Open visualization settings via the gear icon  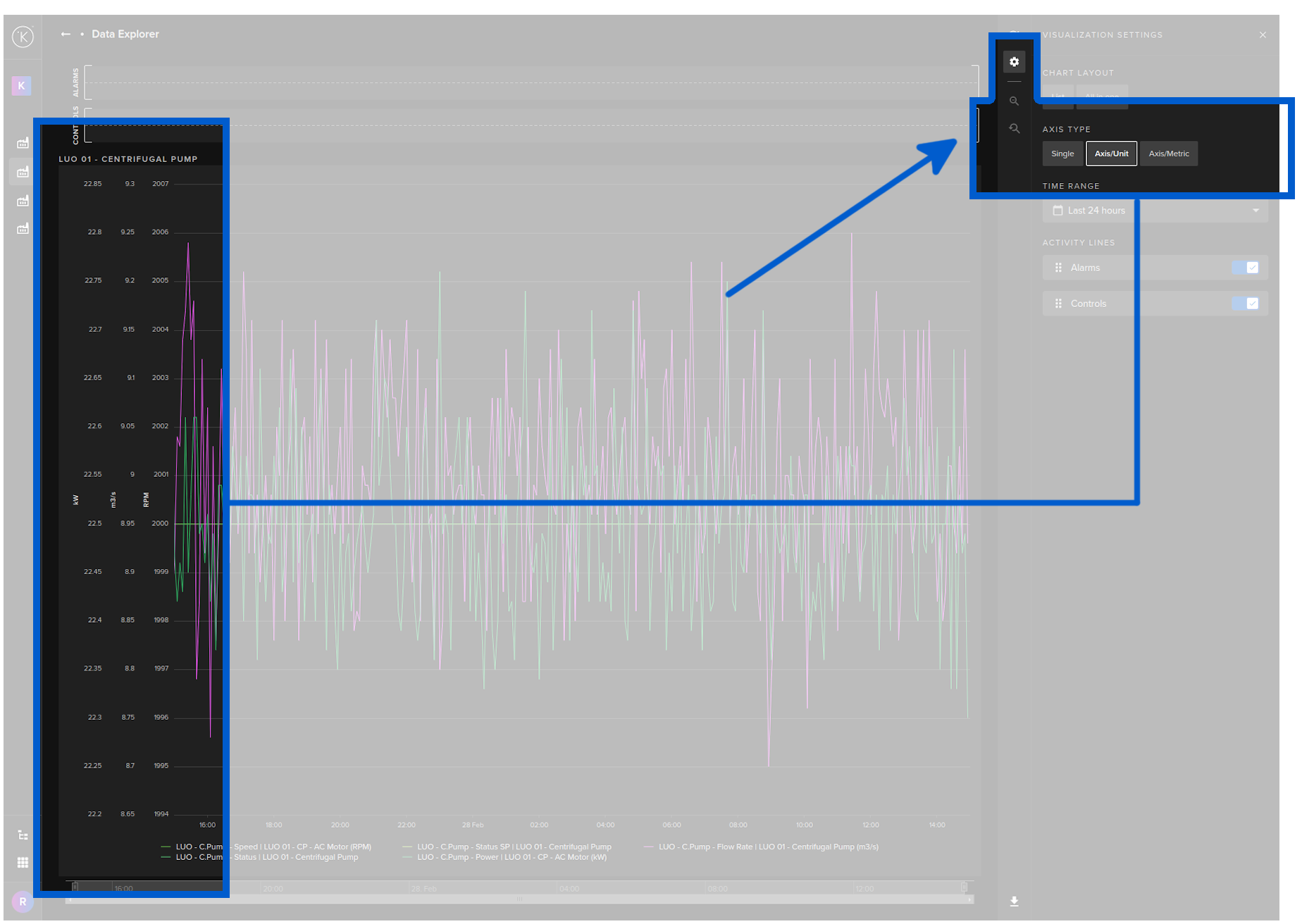[x=1014, y=62]
